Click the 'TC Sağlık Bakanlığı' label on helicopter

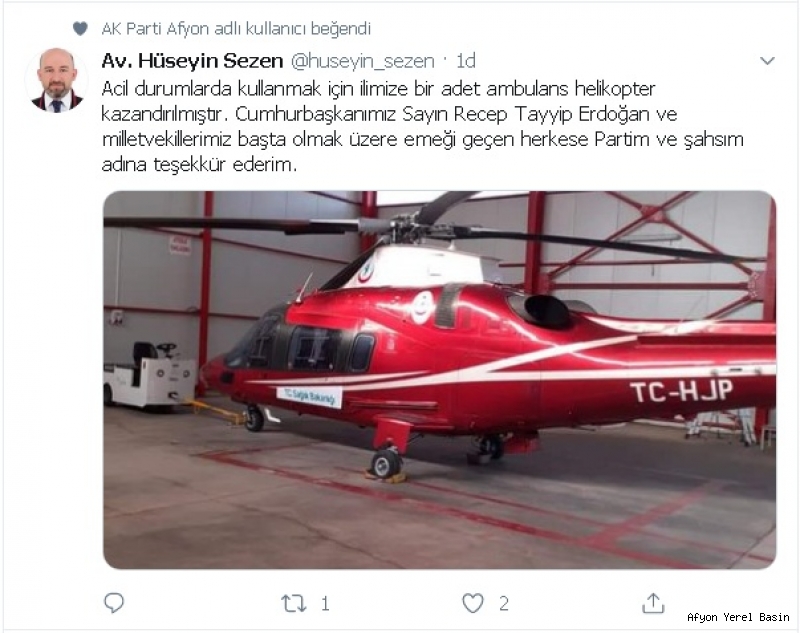coord(309,396)
